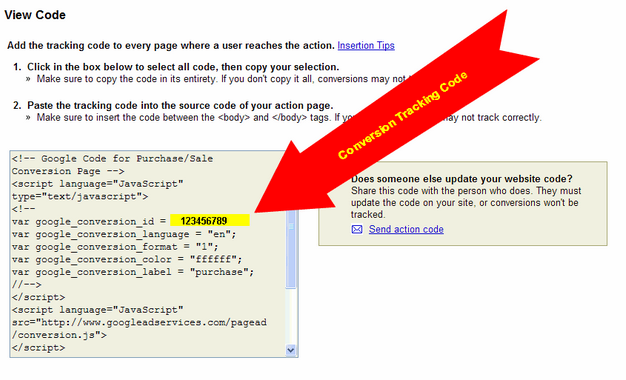Image resolution: width=626 pixels, height=380 pixels.
Task: Click the 'var google_conversion_language = "en";' line
Action: click(124, 234)
